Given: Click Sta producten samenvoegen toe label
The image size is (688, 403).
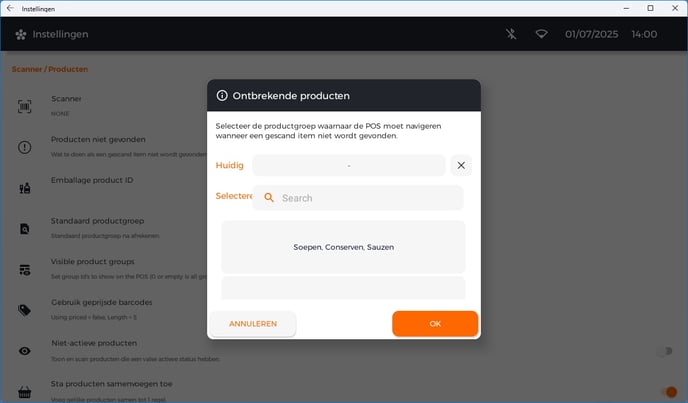Looking at the screenshot, I should coord(111,384).
